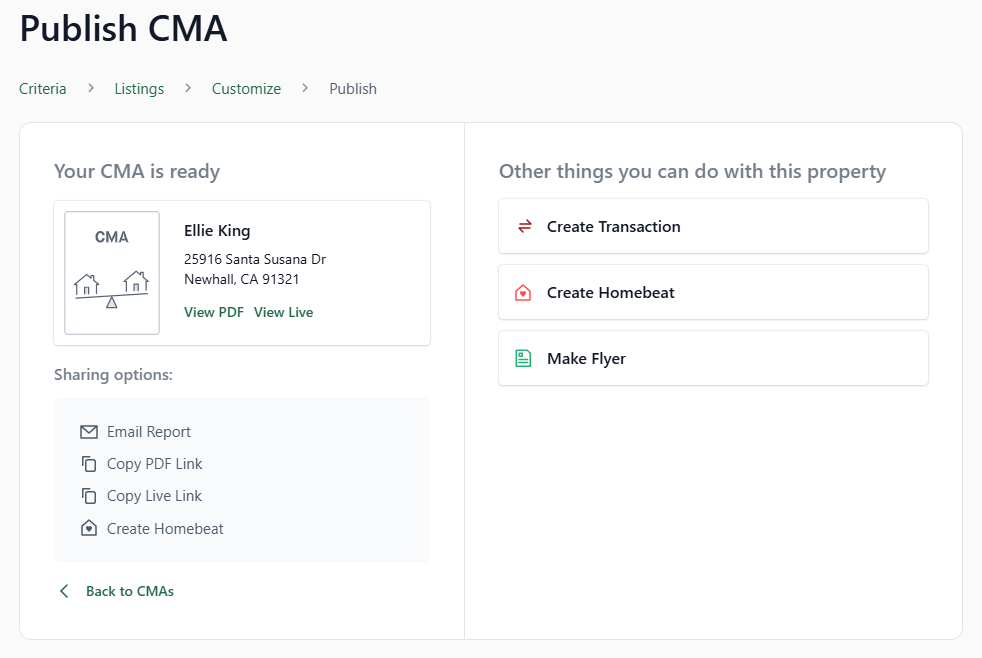Viewport: 982px width, 658px height.
Task: Click the Make Flyer document icon
Action: point(523,357)
